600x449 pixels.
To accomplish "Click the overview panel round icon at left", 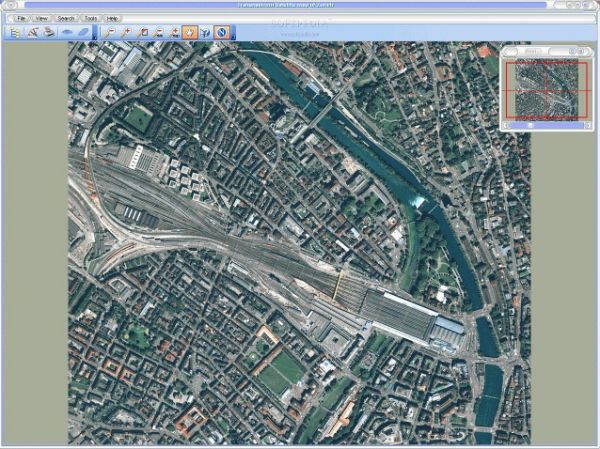I will pyautogui.click(x=510, y=51).
